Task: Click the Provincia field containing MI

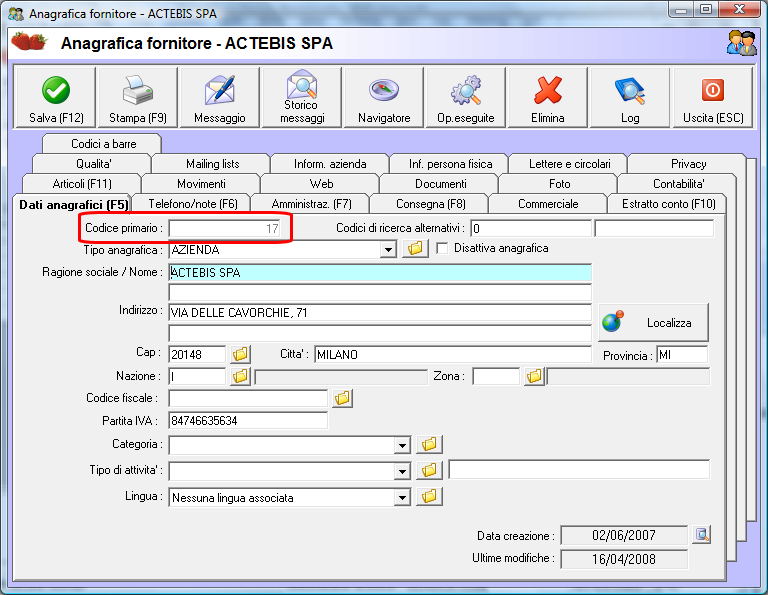Action: point(682,355)
